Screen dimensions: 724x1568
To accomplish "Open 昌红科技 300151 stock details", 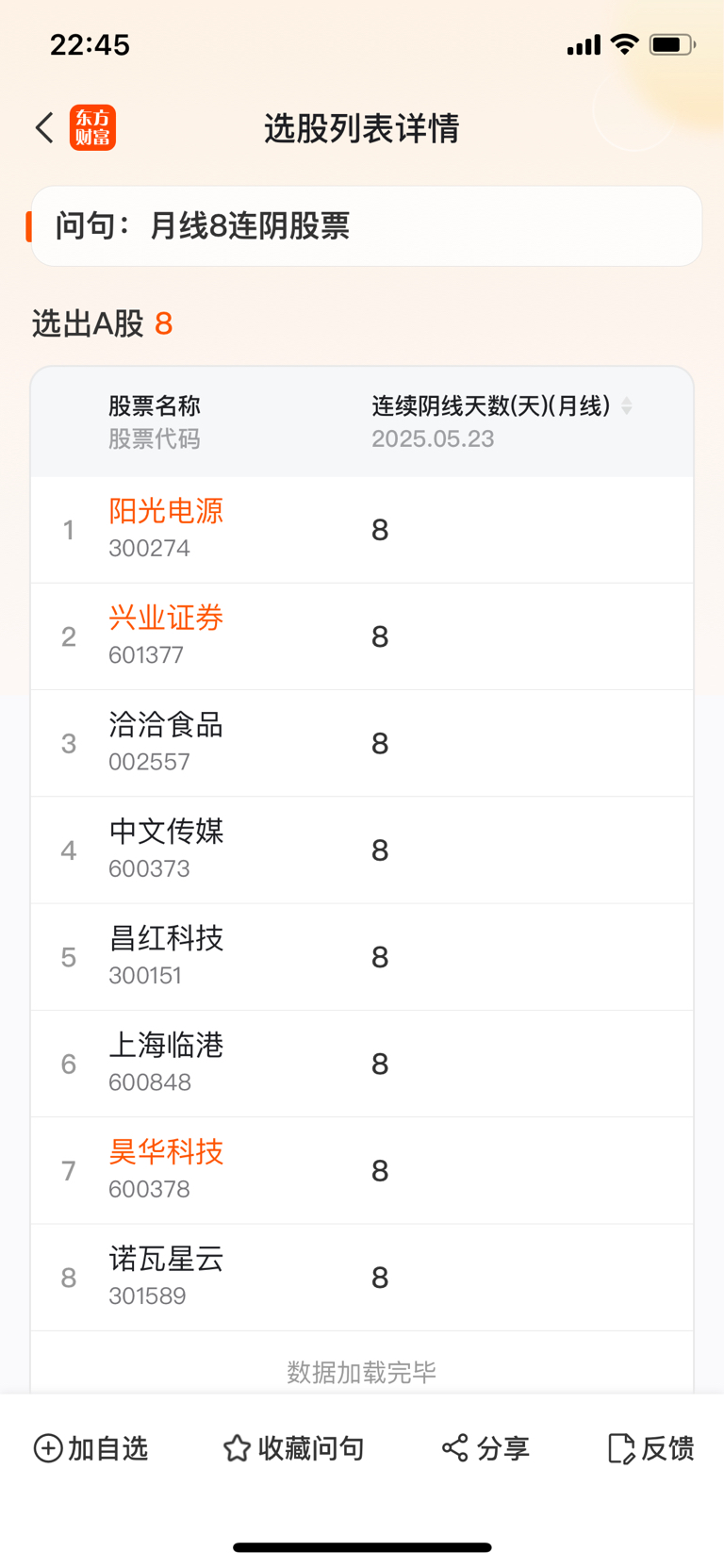I will click(x=362, y=957).
